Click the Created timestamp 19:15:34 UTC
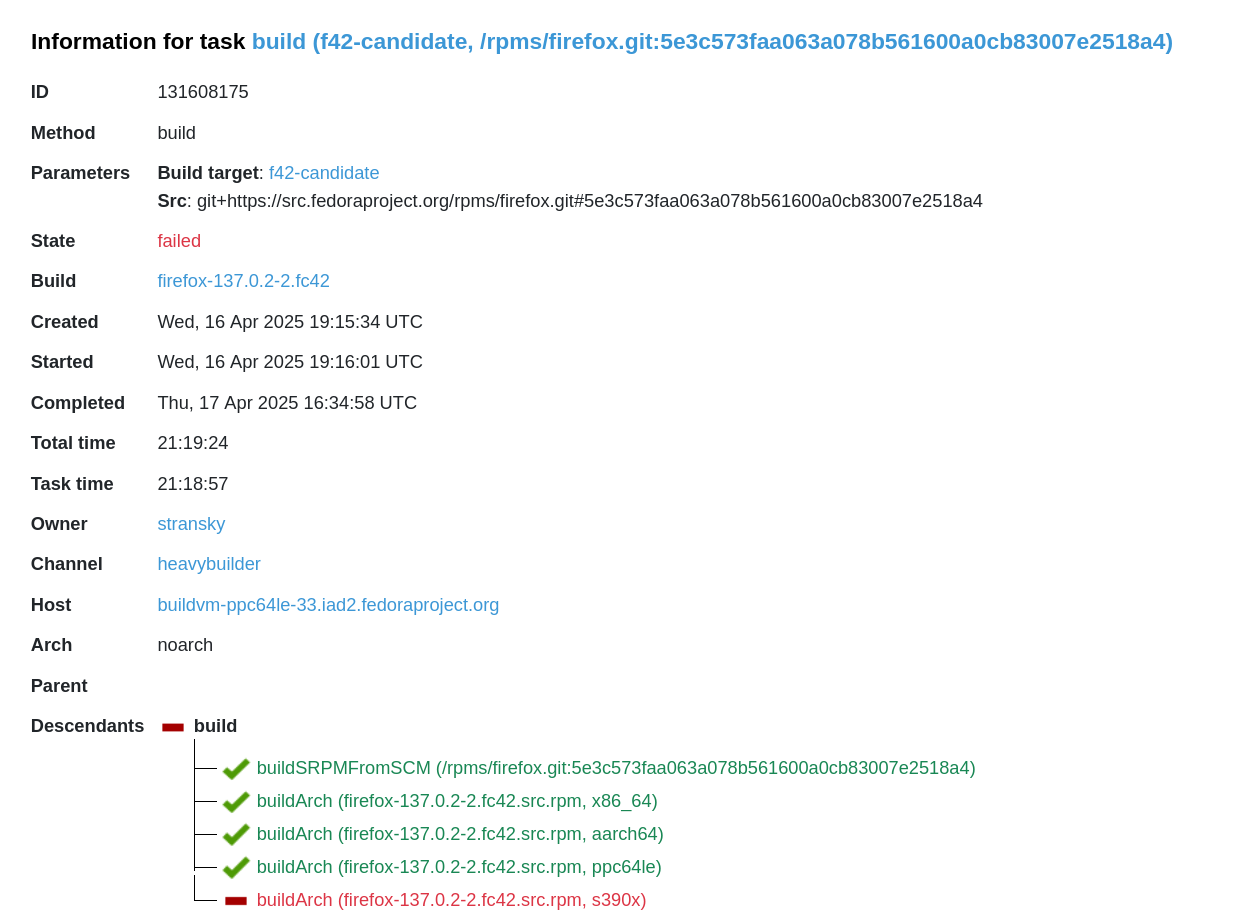Screen dimensions: 1260x921 290,322
